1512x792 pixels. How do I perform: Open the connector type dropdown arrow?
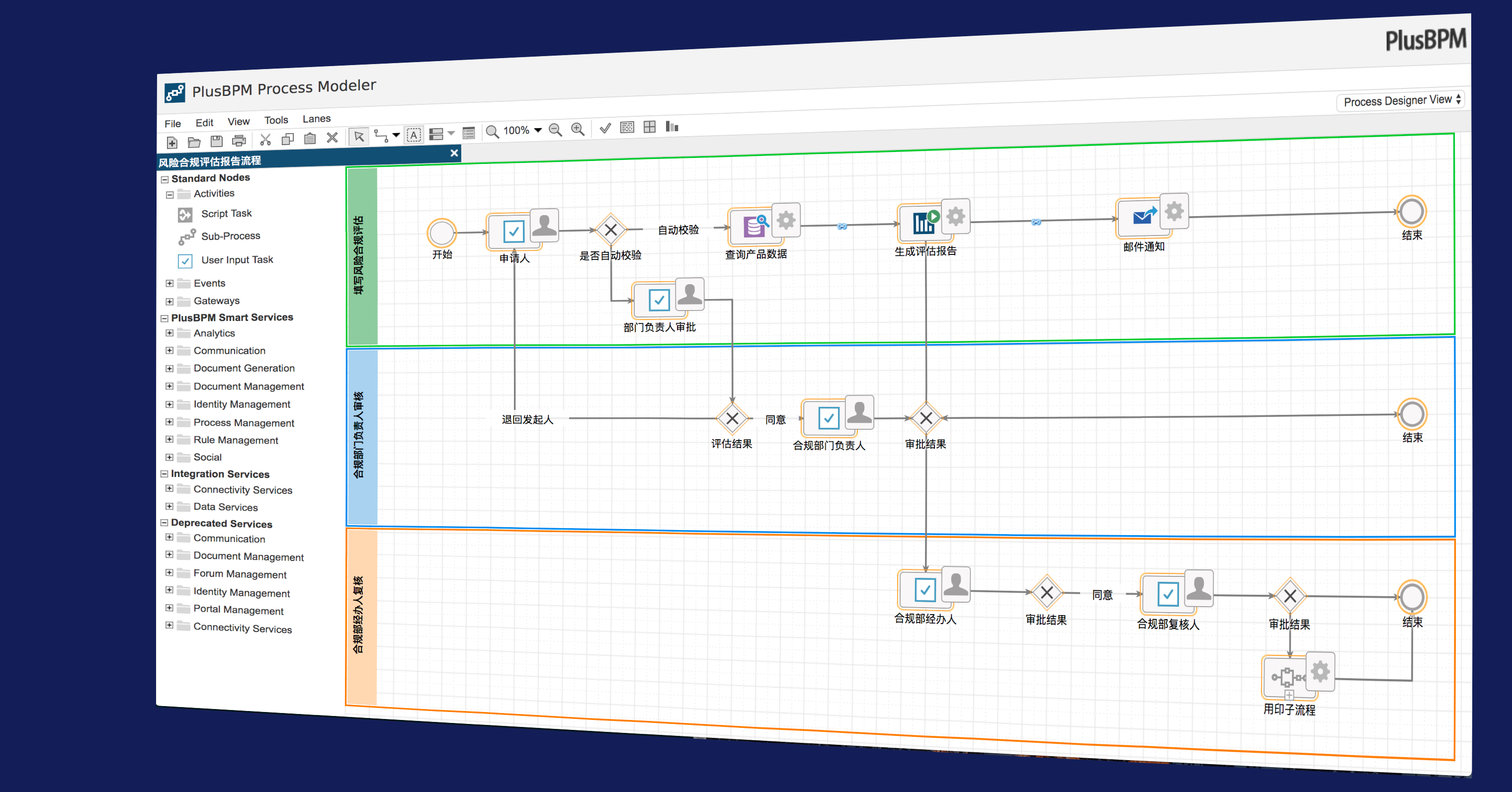point(396,136)
